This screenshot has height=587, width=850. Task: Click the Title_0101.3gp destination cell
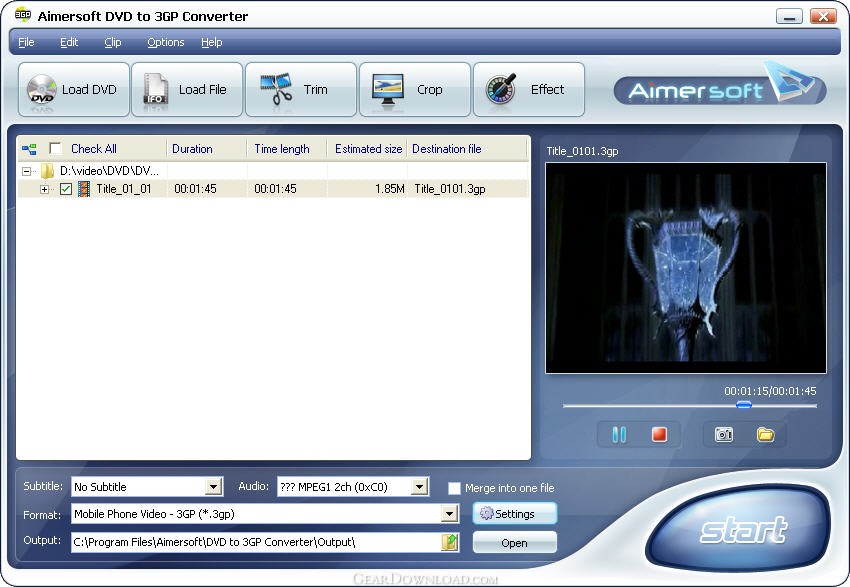coord(450,189)
